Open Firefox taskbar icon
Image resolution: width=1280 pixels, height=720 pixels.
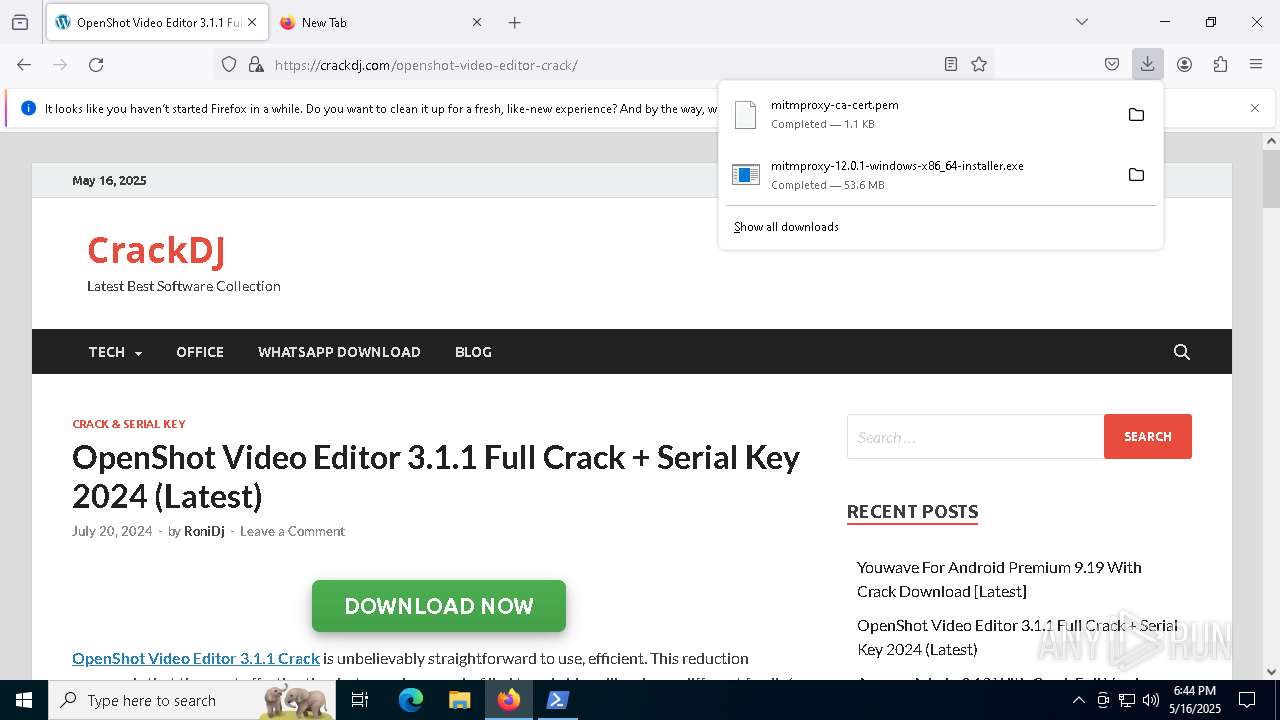pyautogui.click(x=509, y=700)
